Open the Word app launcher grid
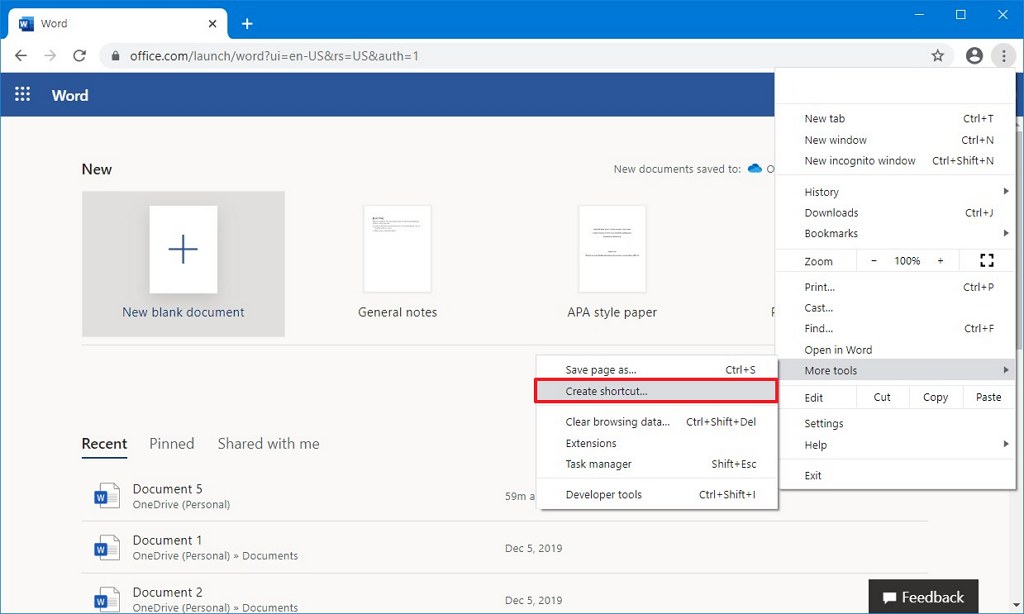Image resolution: width=1024 pixels, height=614 pixels. pyautogui.click(x=22, y=95)
